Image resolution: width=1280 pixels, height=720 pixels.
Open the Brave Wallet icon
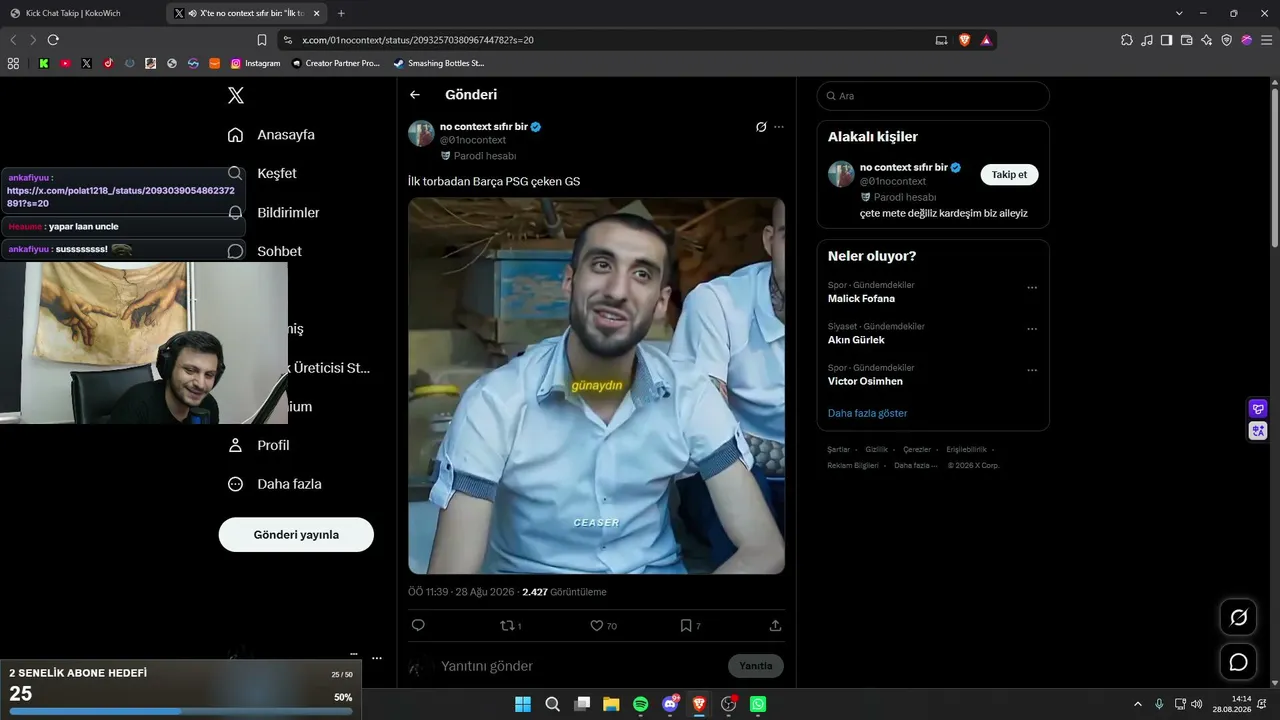(1187, 40)
